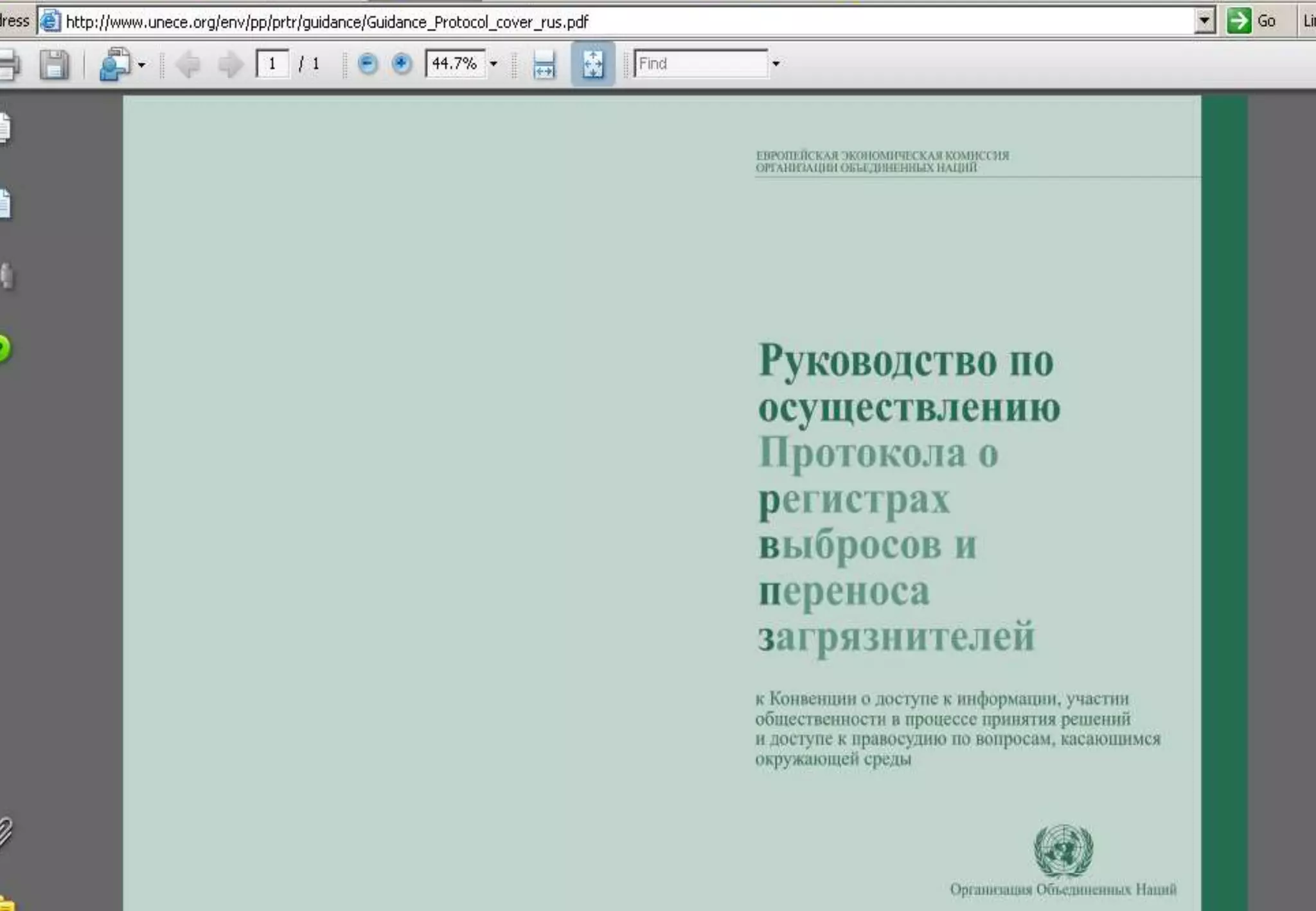The width and height of the screenshot is (1316, 911).
Task: Open the collaborate/meeting icon
Action: click(x=115, y=64)
